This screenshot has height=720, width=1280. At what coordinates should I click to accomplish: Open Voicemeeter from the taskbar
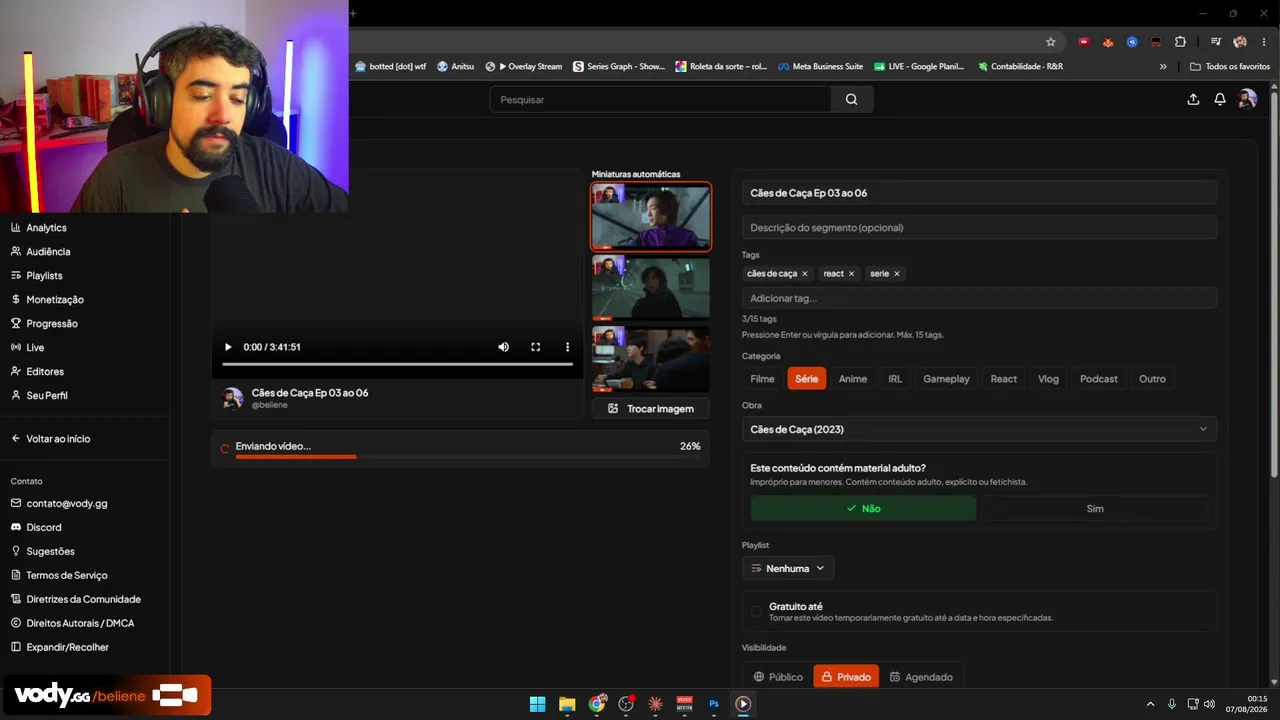coord(685,704)
